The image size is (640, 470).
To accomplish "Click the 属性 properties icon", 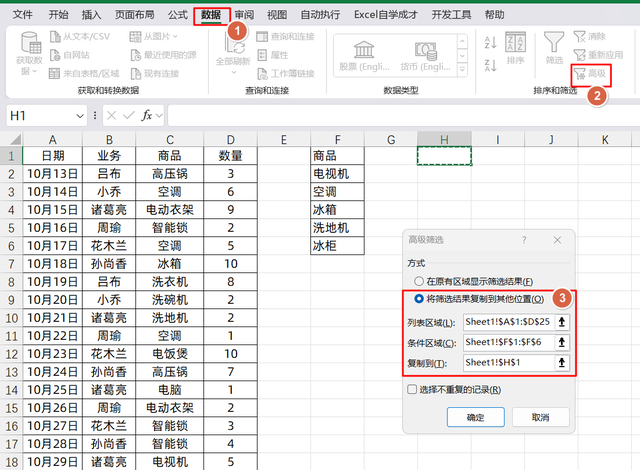I will pyautogui.click(x=262, y=55).
